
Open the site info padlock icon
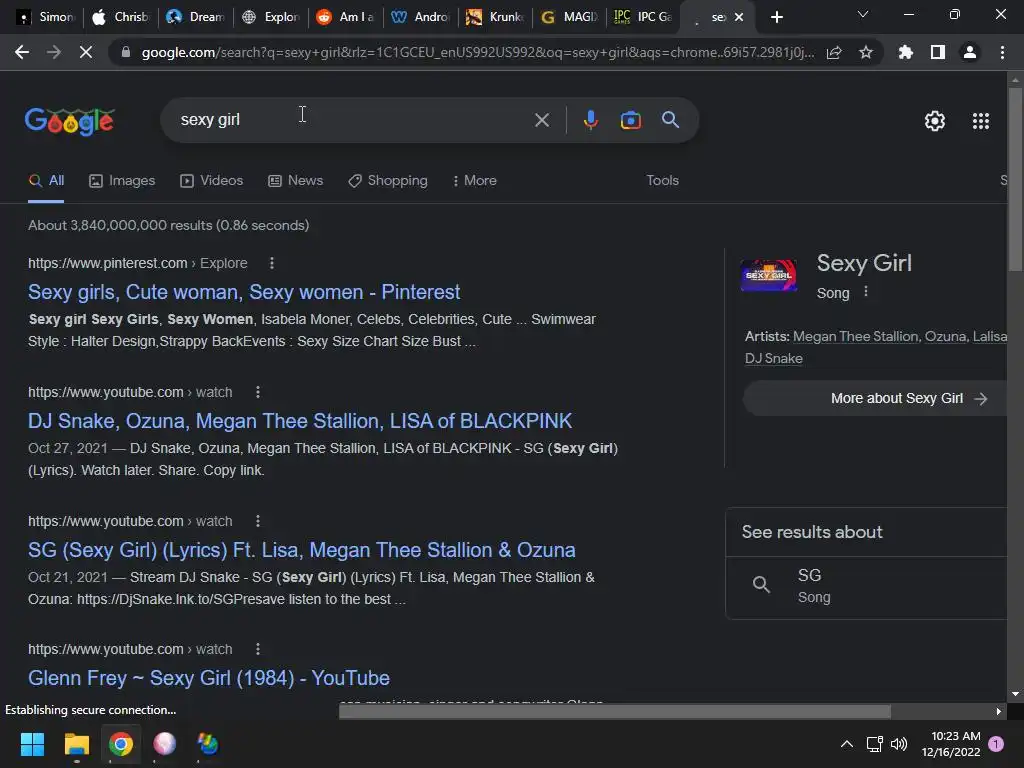click(x=126, y=52)
